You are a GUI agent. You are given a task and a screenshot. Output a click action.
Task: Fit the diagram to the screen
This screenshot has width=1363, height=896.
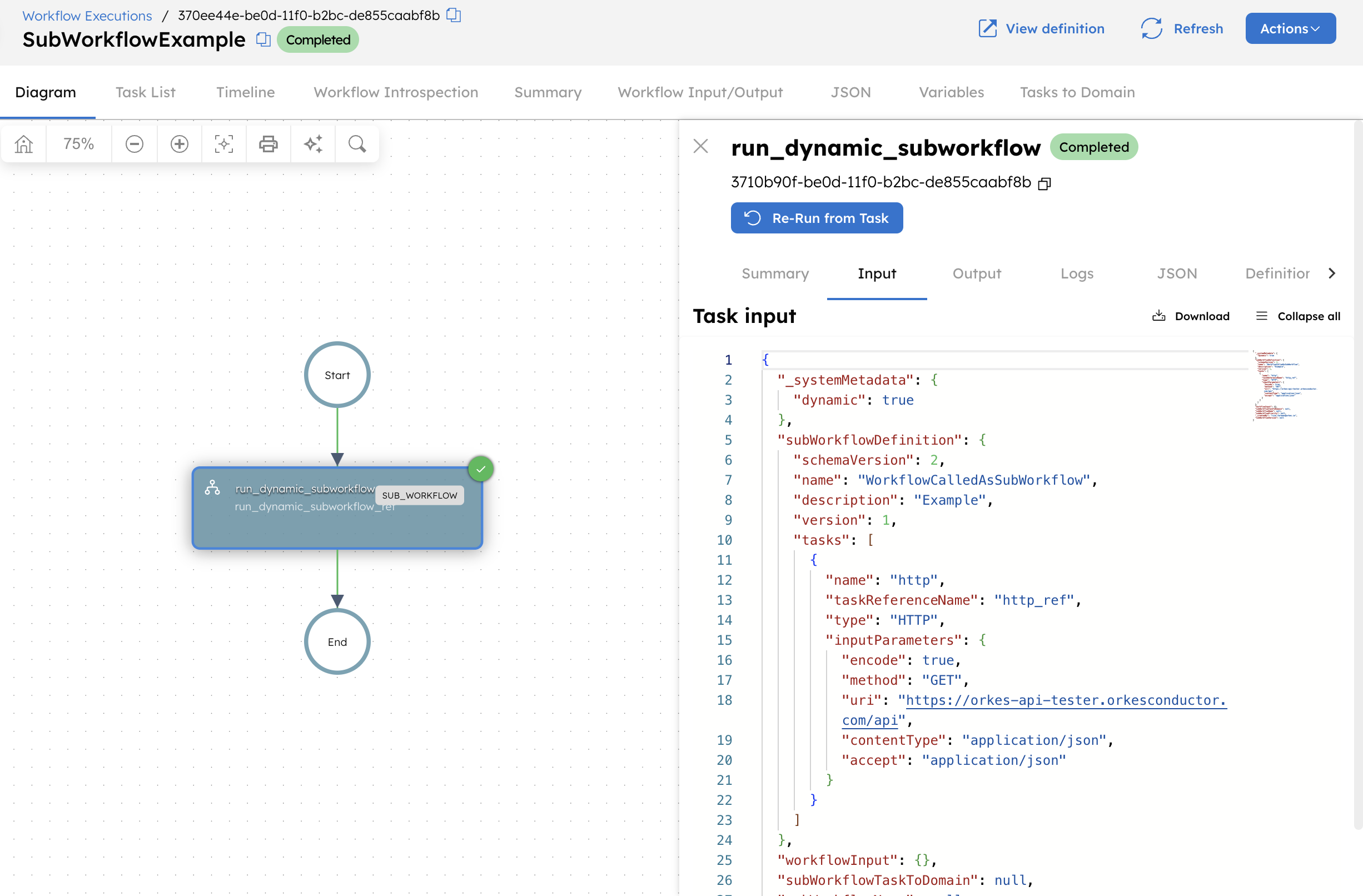[x=223, y=144]
